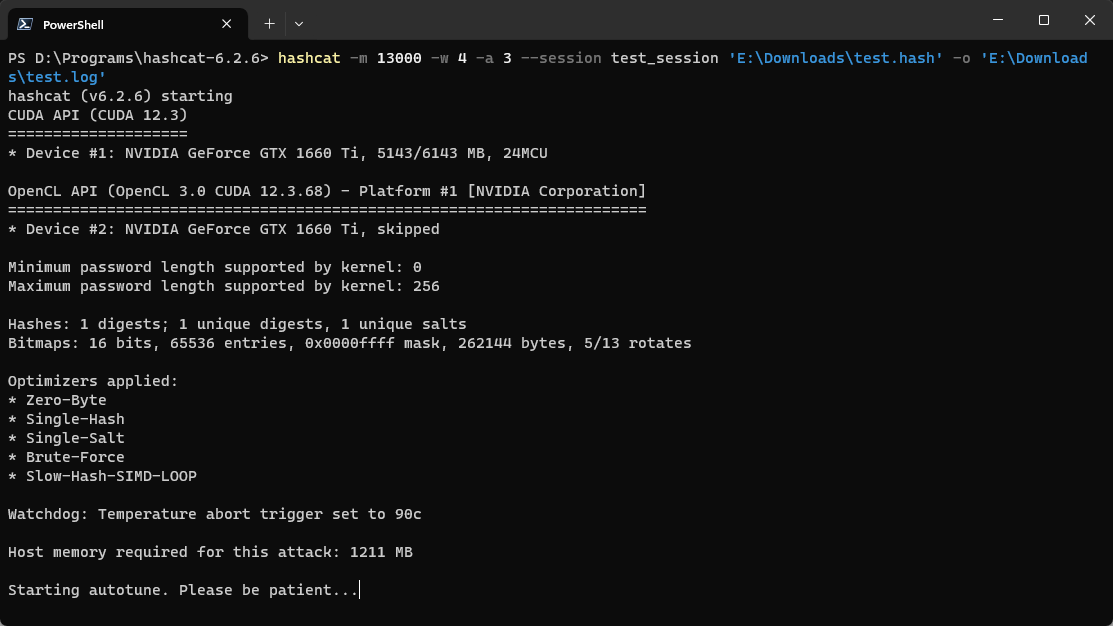Click the PowerShell icon in the tab
Viewport: 1113px width, 626px height.
(25, 24)
